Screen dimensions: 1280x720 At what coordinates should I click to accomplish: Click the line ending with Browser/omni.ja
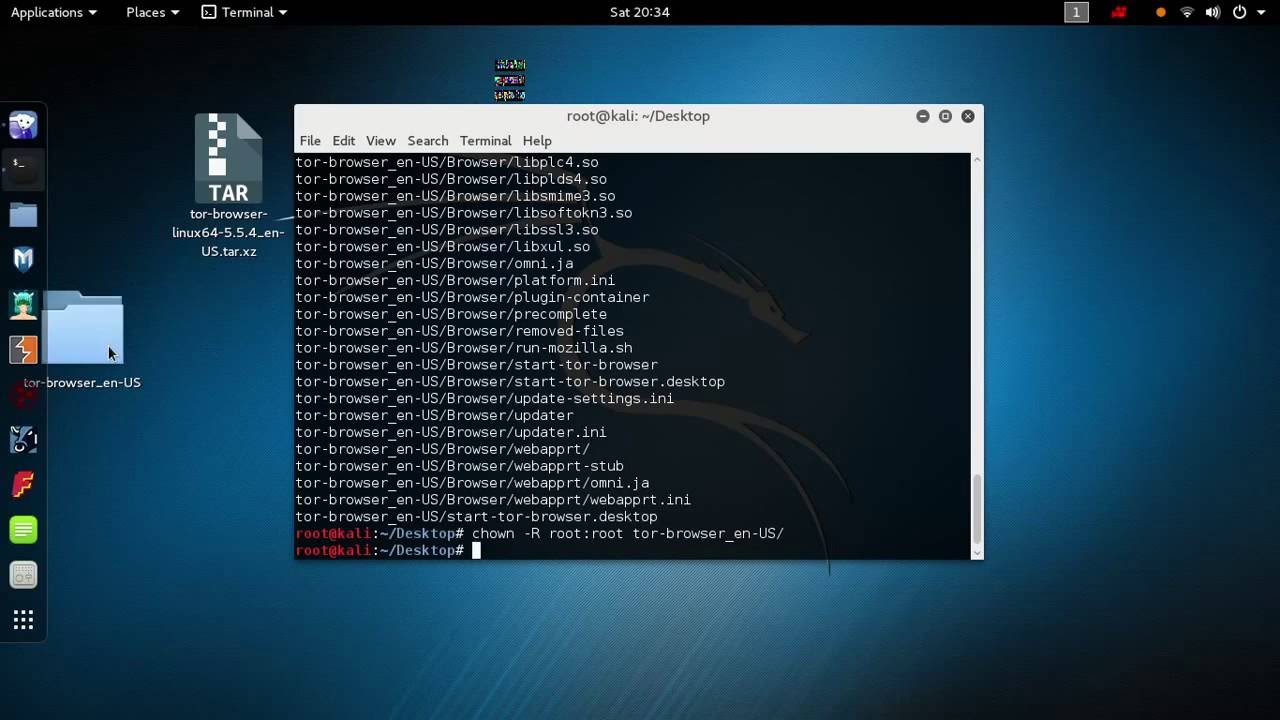pos(434,264)
